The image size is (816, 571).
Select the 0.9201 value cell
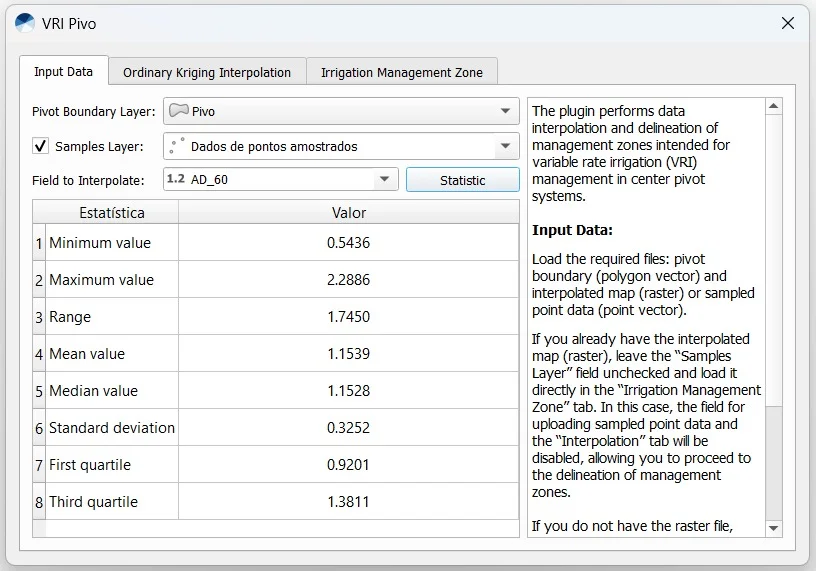(349, 464)
